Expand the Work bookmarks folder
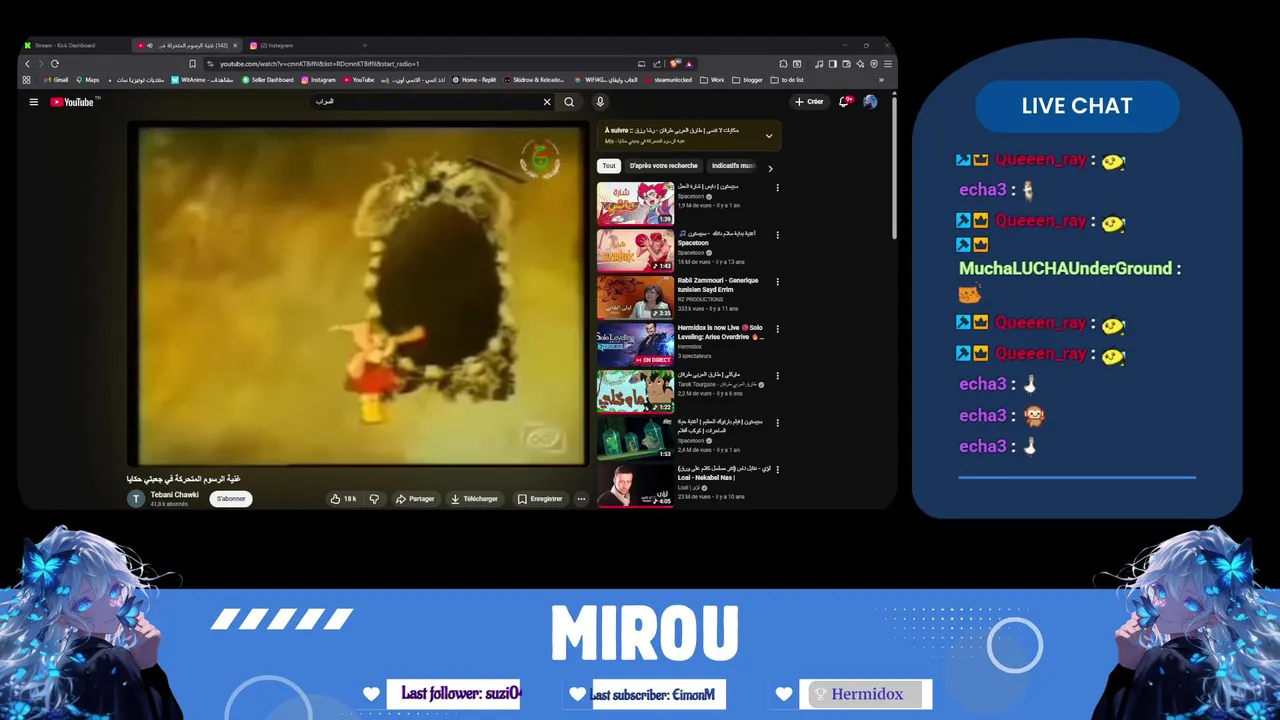Viewport: 1280px width, 720px height. click(x=712, y=80)
